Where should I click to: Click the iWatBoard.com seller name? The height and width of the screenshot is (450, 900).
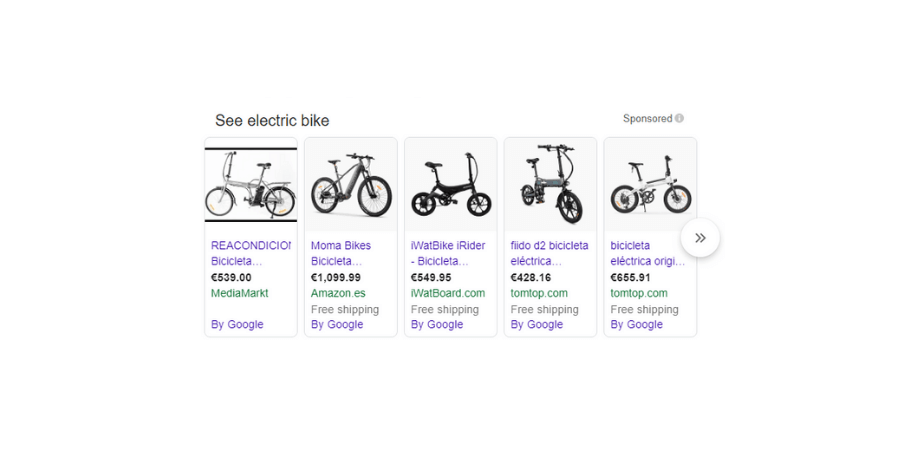pyautogui.click(x=448, y=293)
